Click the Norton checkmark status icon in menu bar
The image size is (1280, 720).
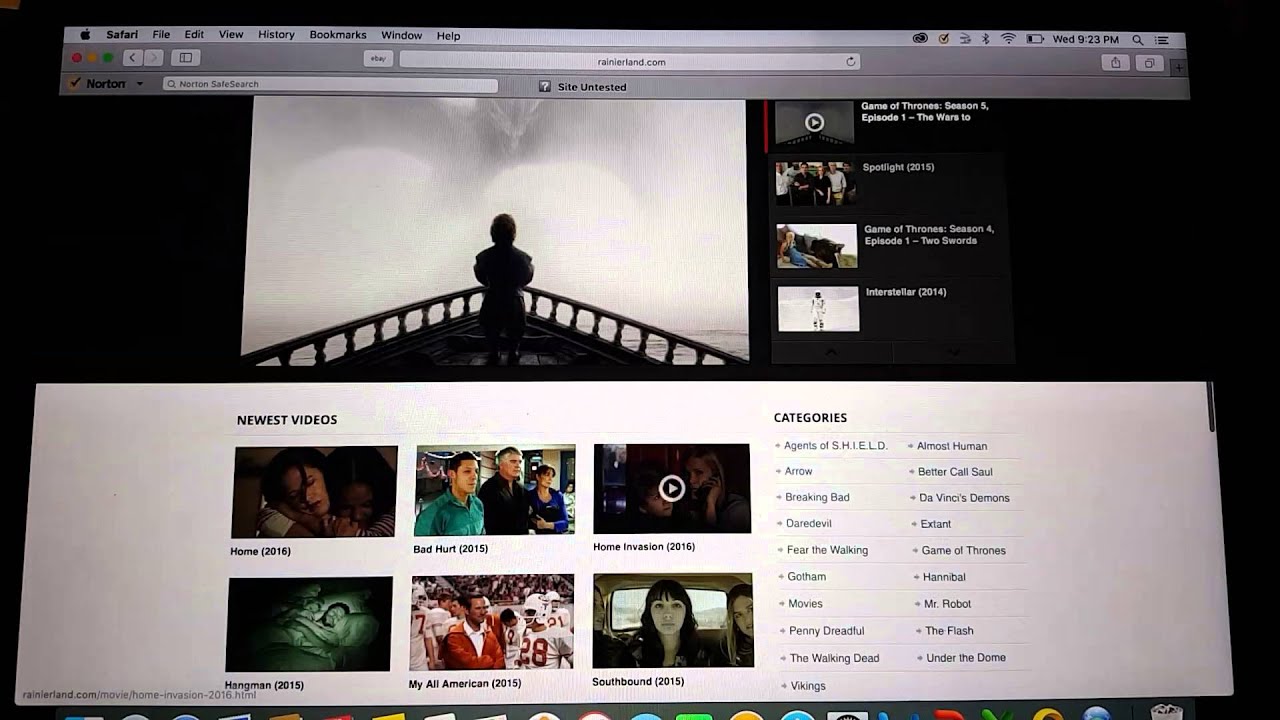click(944, 39)
